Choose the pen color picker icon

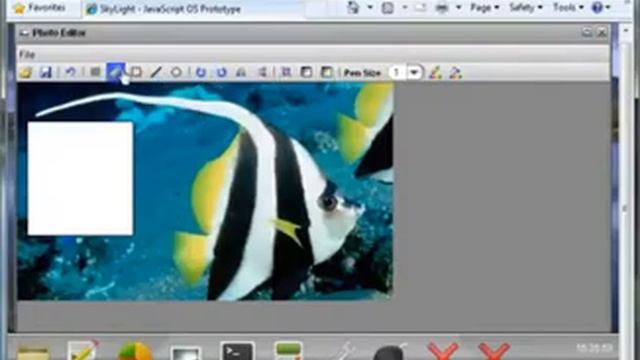[436, 73]
